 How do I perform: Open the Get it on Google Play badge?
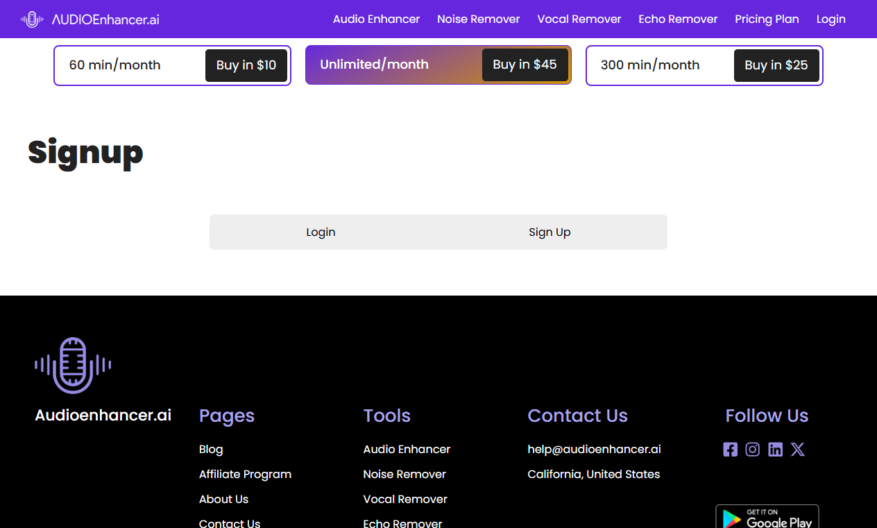[x=767, y=517]
